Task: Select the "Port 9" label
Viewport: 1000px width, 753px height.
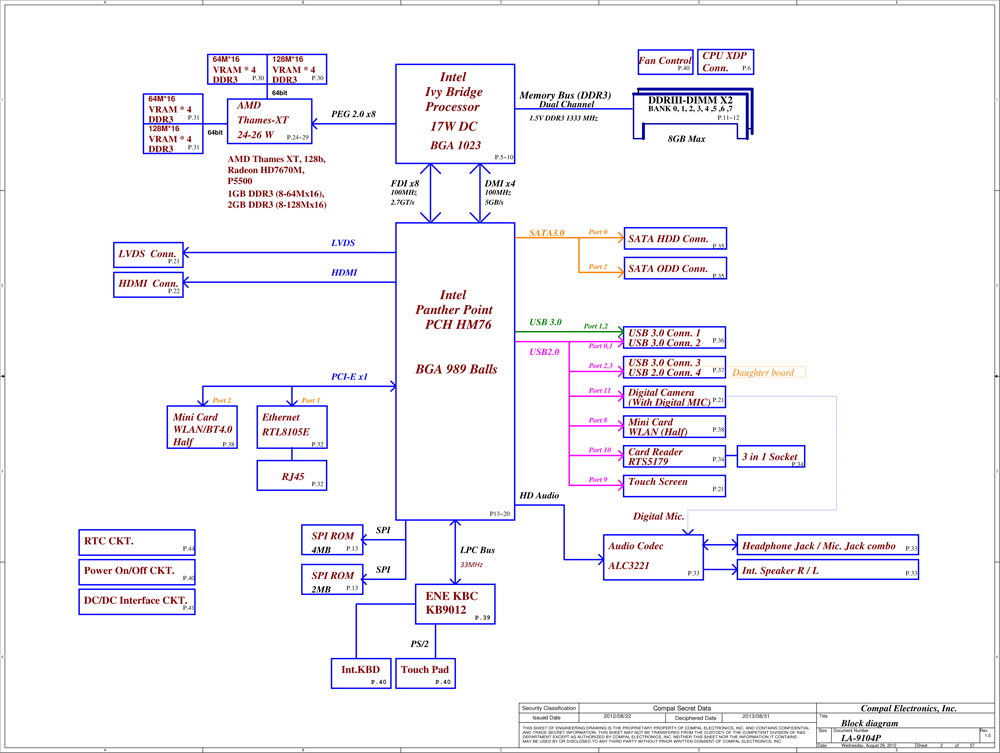Action: click(x=598, y=479)
